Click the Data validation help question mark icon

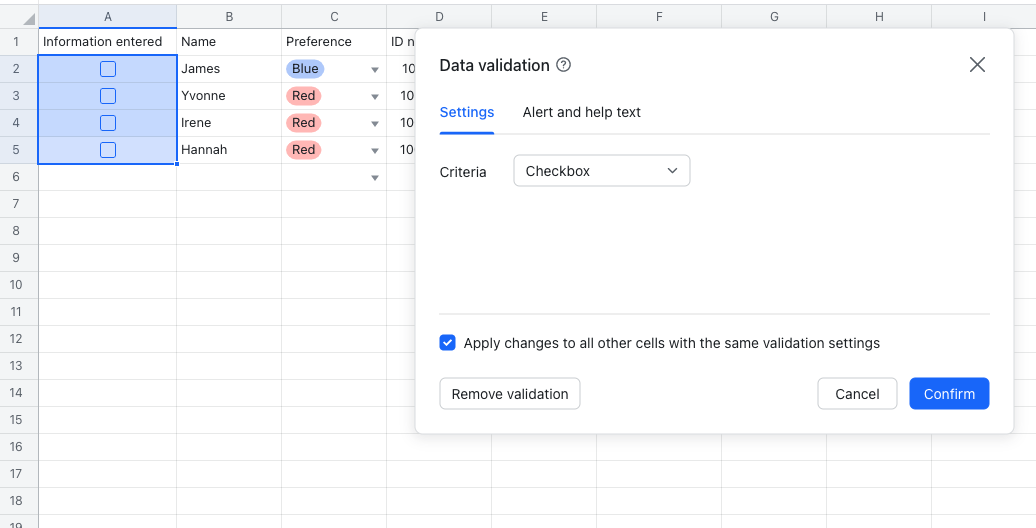point(564,65)
